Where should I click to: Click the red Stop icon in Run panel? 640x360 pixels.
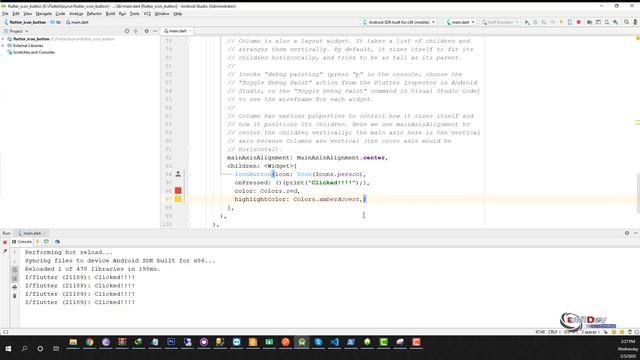pos(5,242)
